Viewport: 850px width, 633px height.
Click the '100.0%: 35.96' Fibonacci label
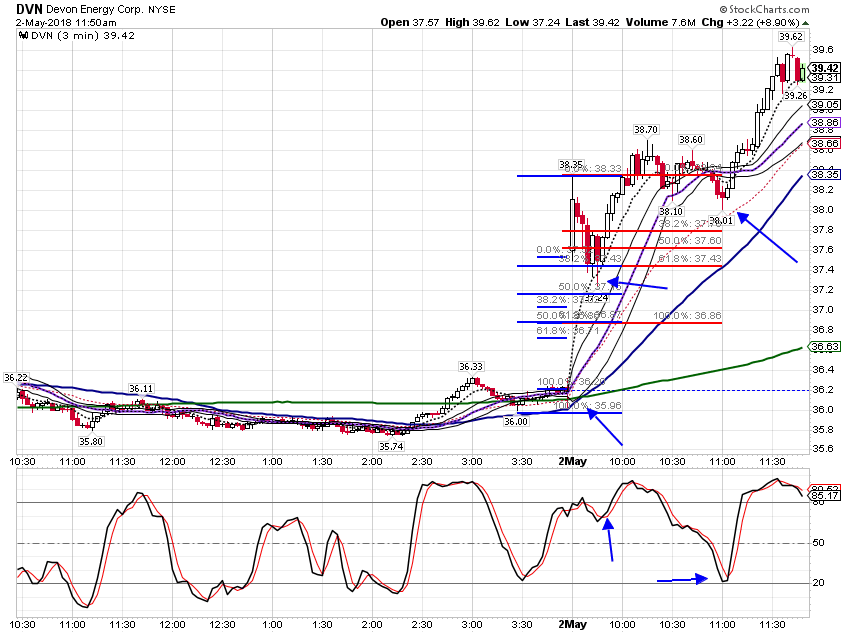pos(588,405)
